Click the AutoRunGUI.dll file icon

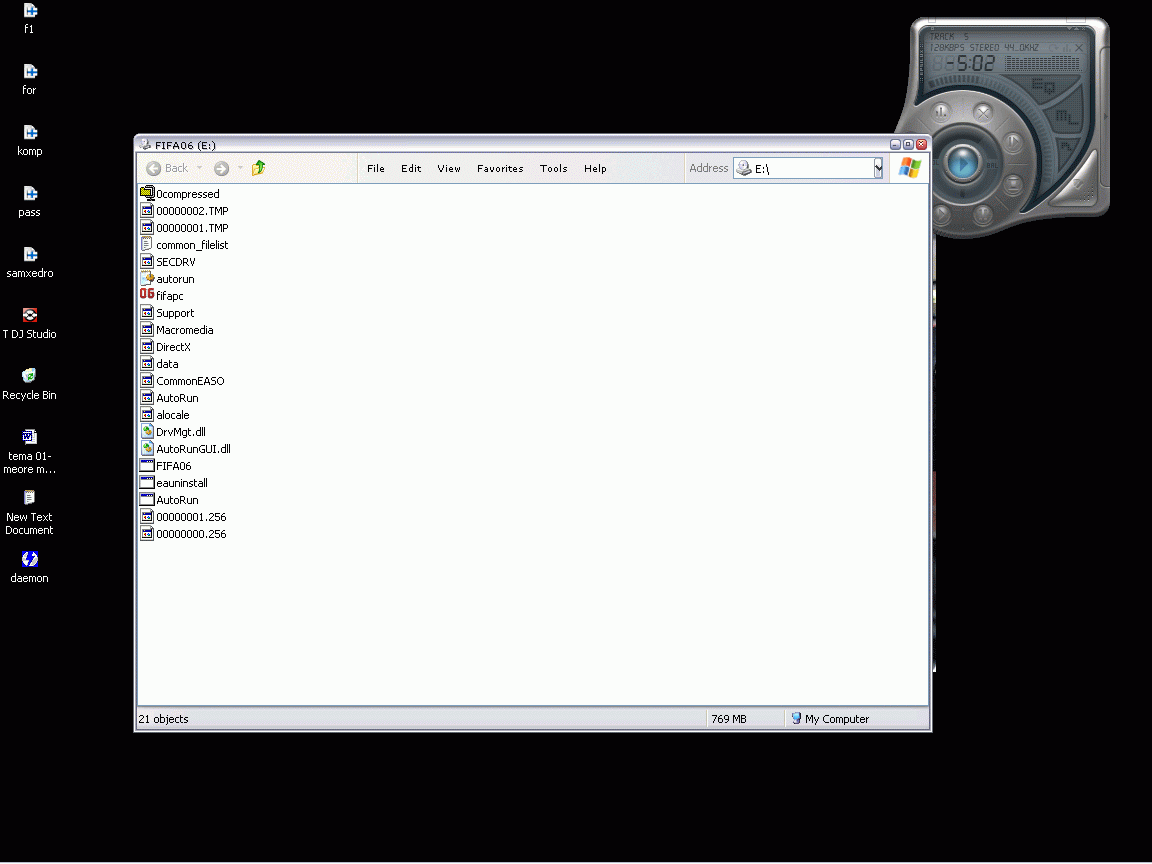click(147, 448)
